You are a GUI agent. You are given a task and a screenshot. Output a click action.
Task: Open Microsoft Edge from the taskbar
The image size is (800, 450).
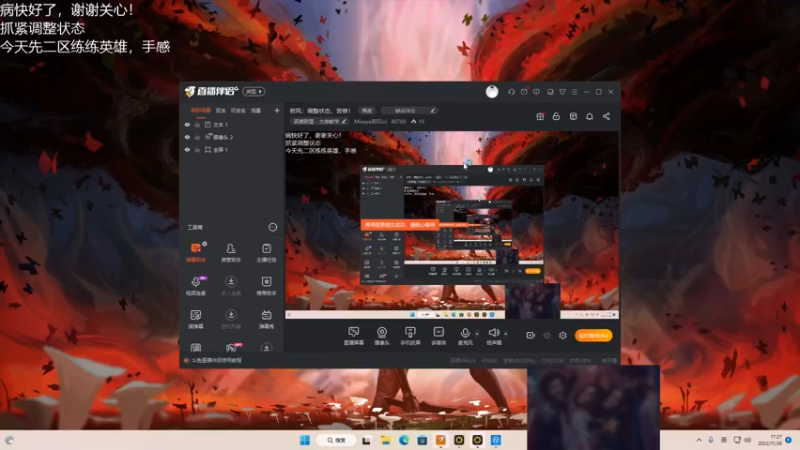click(404, 440)
